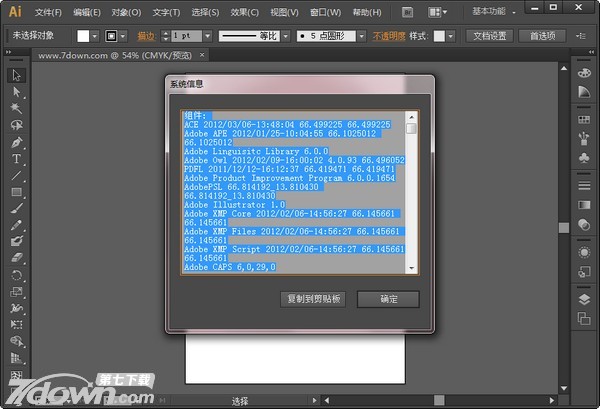The width and height of the screenshot is (600, 409).
Task: Expand the fill color dropdown arrow
Action: pyautogui.click(x=95, y=36)
